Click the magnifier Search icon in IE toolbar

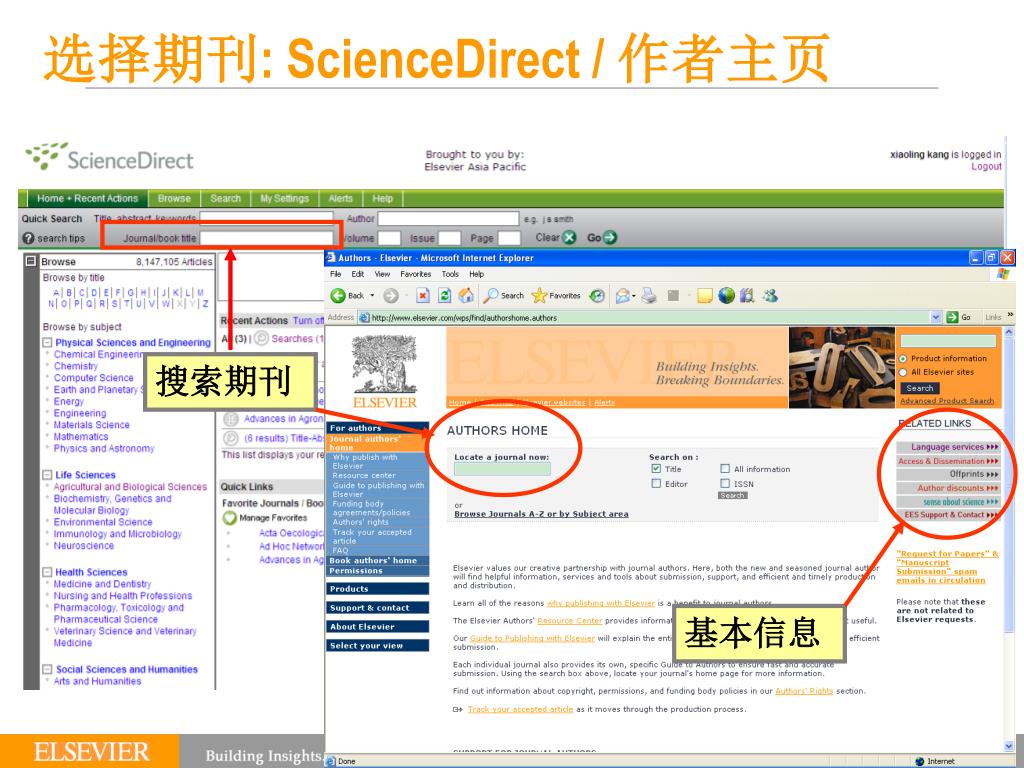490,296
